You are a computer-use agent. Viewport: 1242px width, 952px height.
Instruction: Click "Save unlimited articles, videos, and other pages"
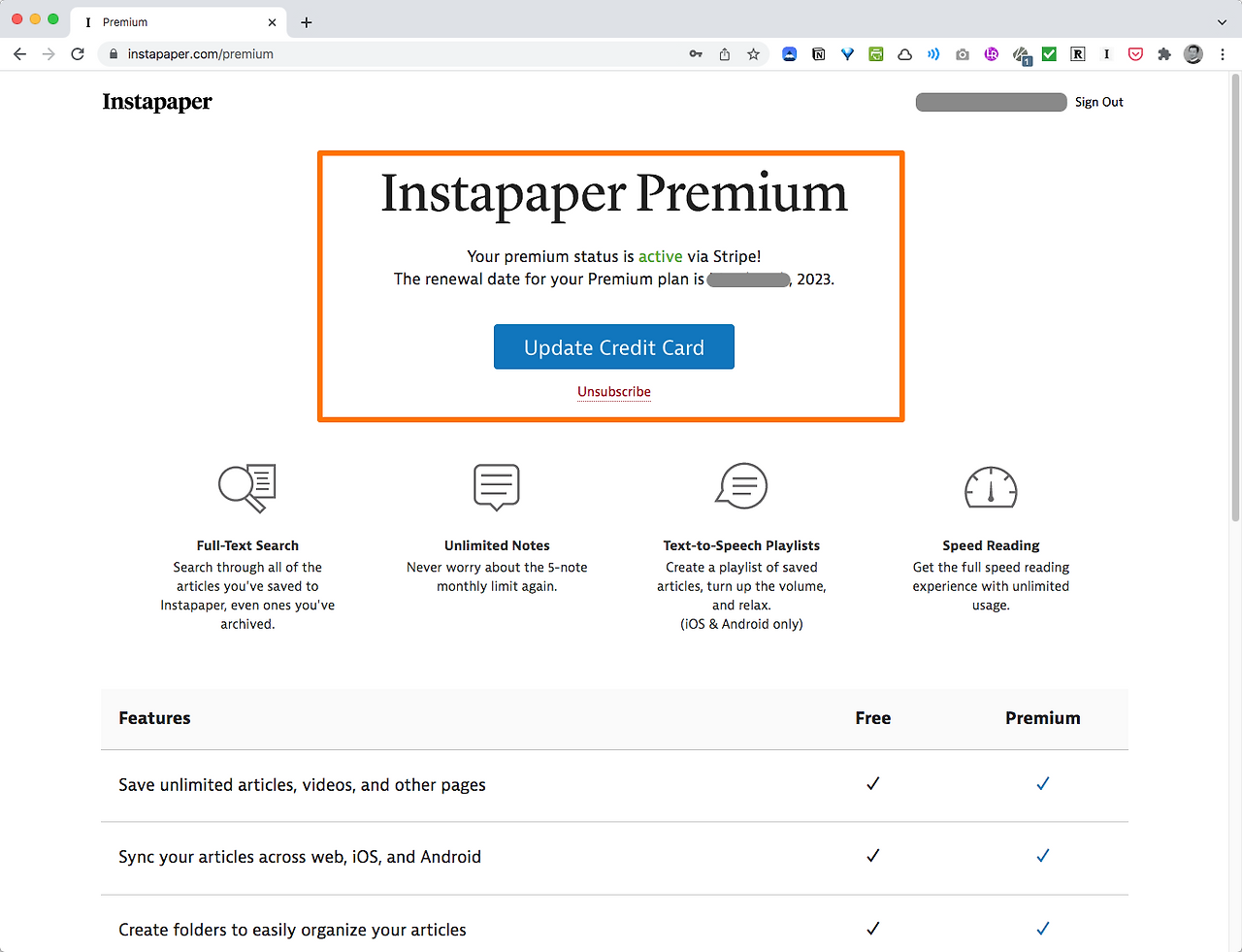click(302, 785)
